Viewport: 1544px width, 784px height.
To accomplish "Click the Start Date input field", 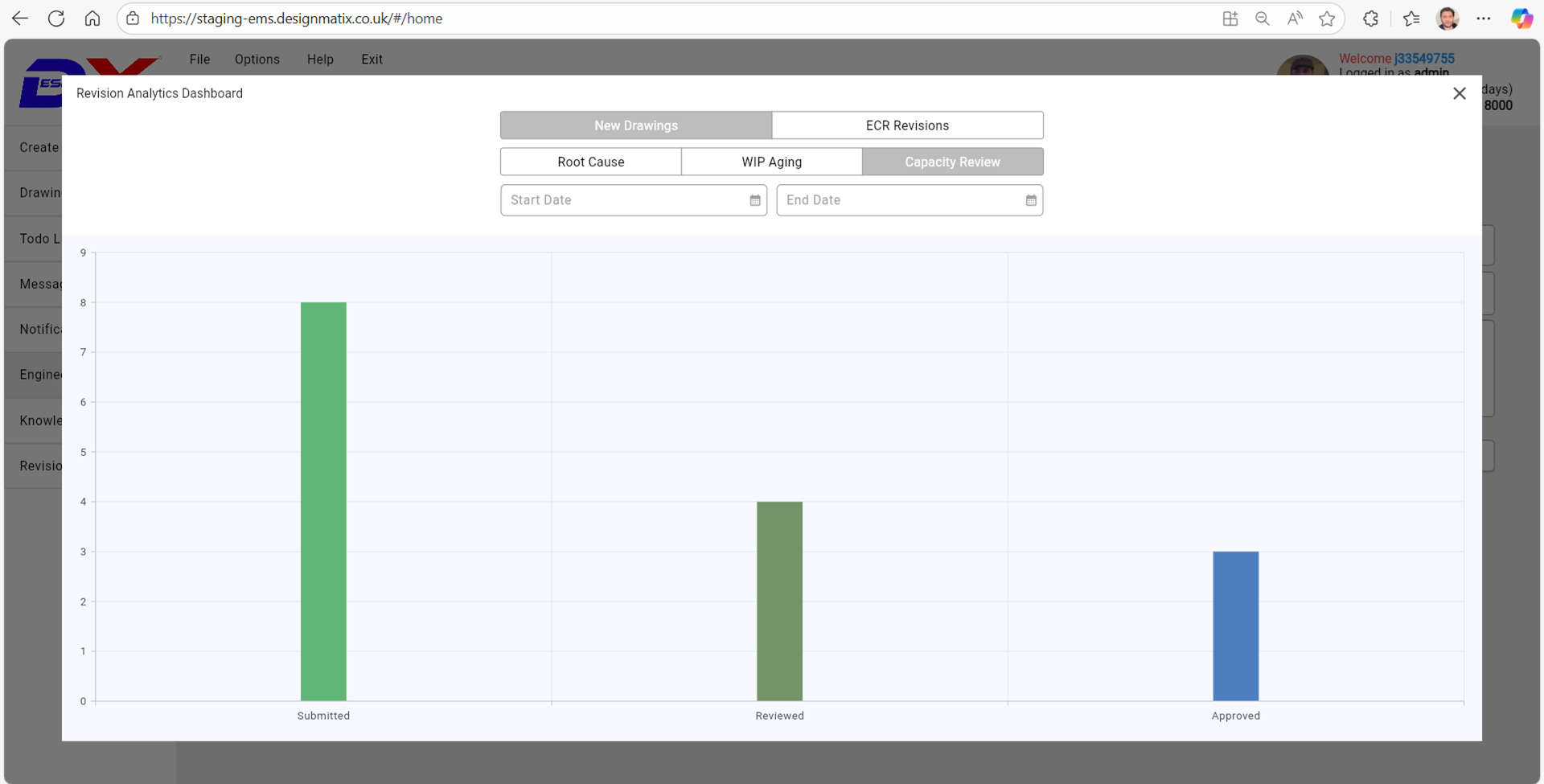I will [x=623, y=200].
